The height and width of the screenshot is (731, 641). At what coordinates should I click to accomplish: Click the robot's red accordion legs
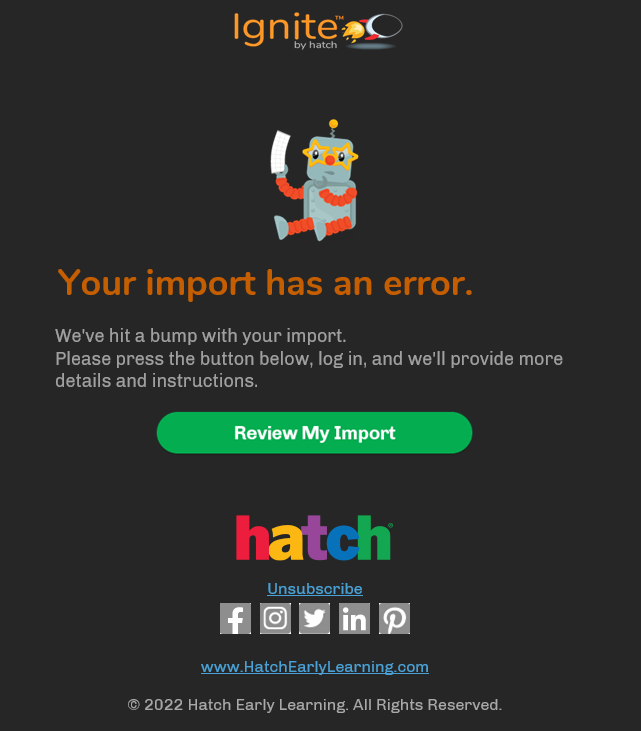[x=320, y=226]
